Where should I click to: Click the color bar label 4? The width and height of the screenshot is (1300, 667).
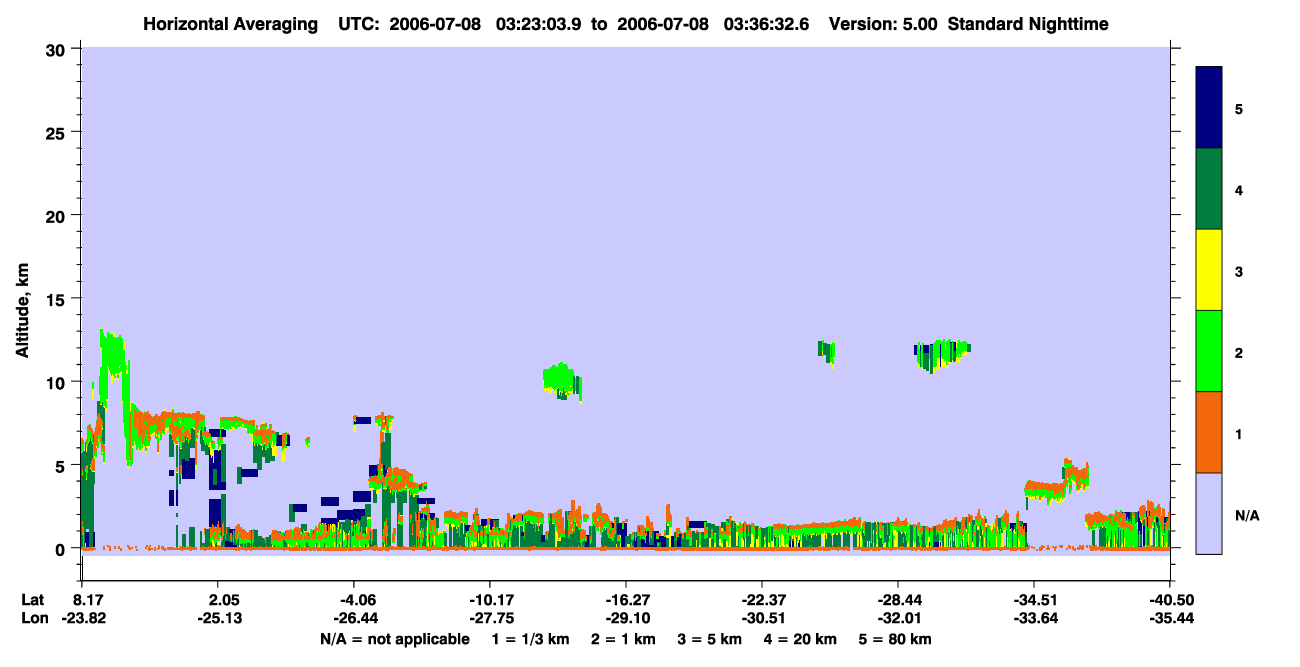(1239, 189)
